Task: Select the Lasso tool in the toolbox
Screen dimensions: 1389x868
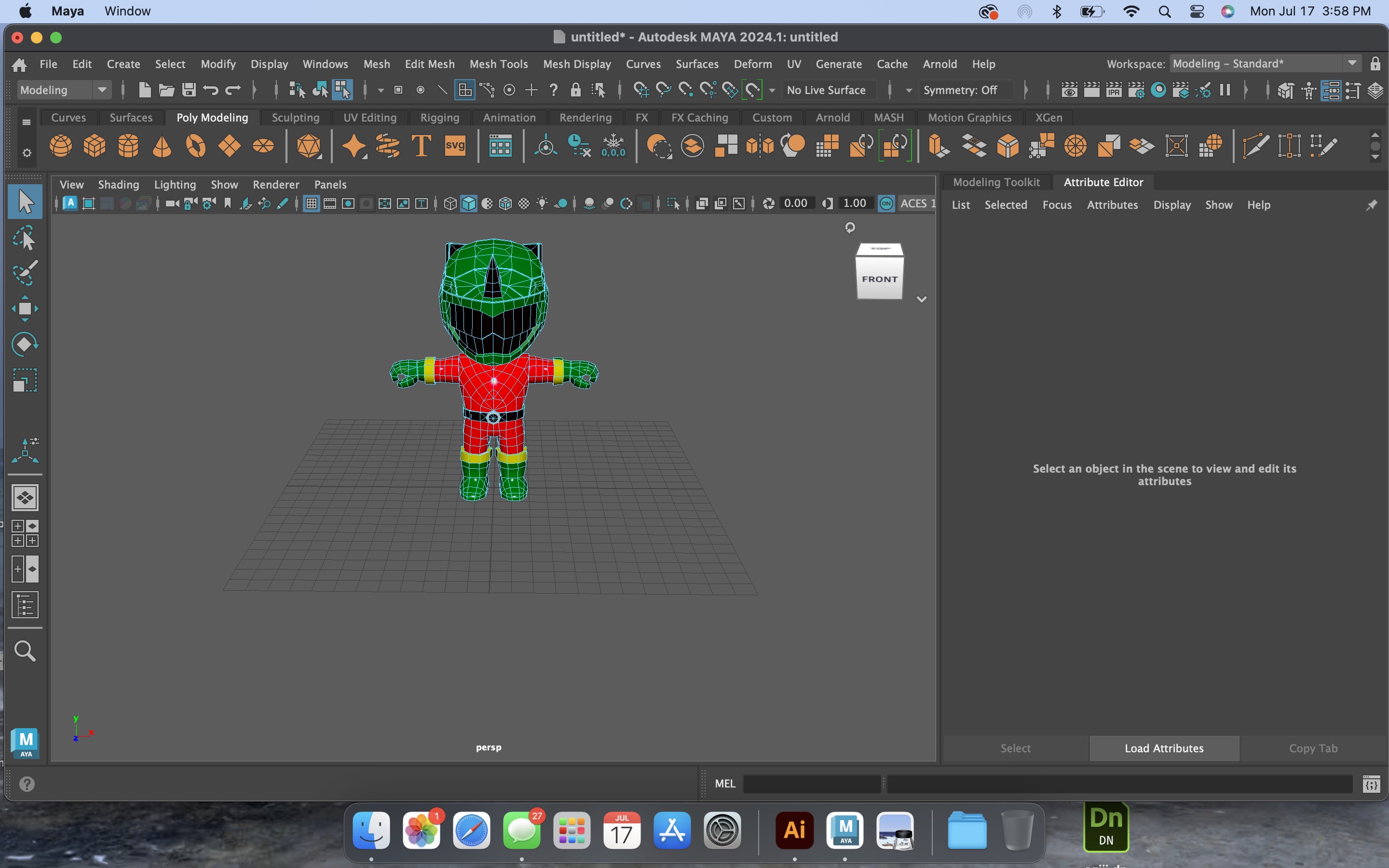Action: (25, 238)
